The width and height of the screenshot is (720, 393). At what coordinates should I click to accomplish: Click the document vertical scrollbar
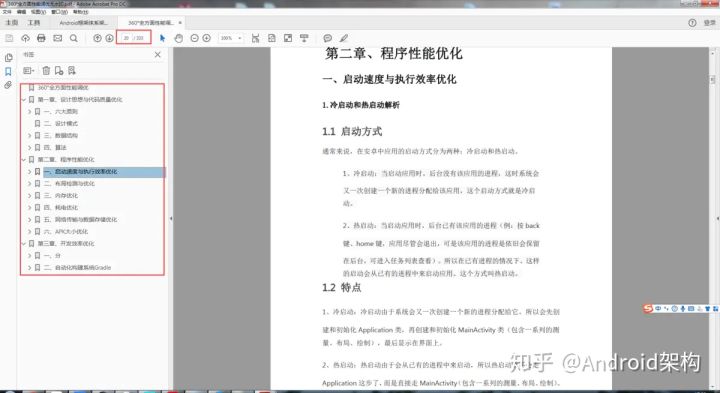click(713, 219)
